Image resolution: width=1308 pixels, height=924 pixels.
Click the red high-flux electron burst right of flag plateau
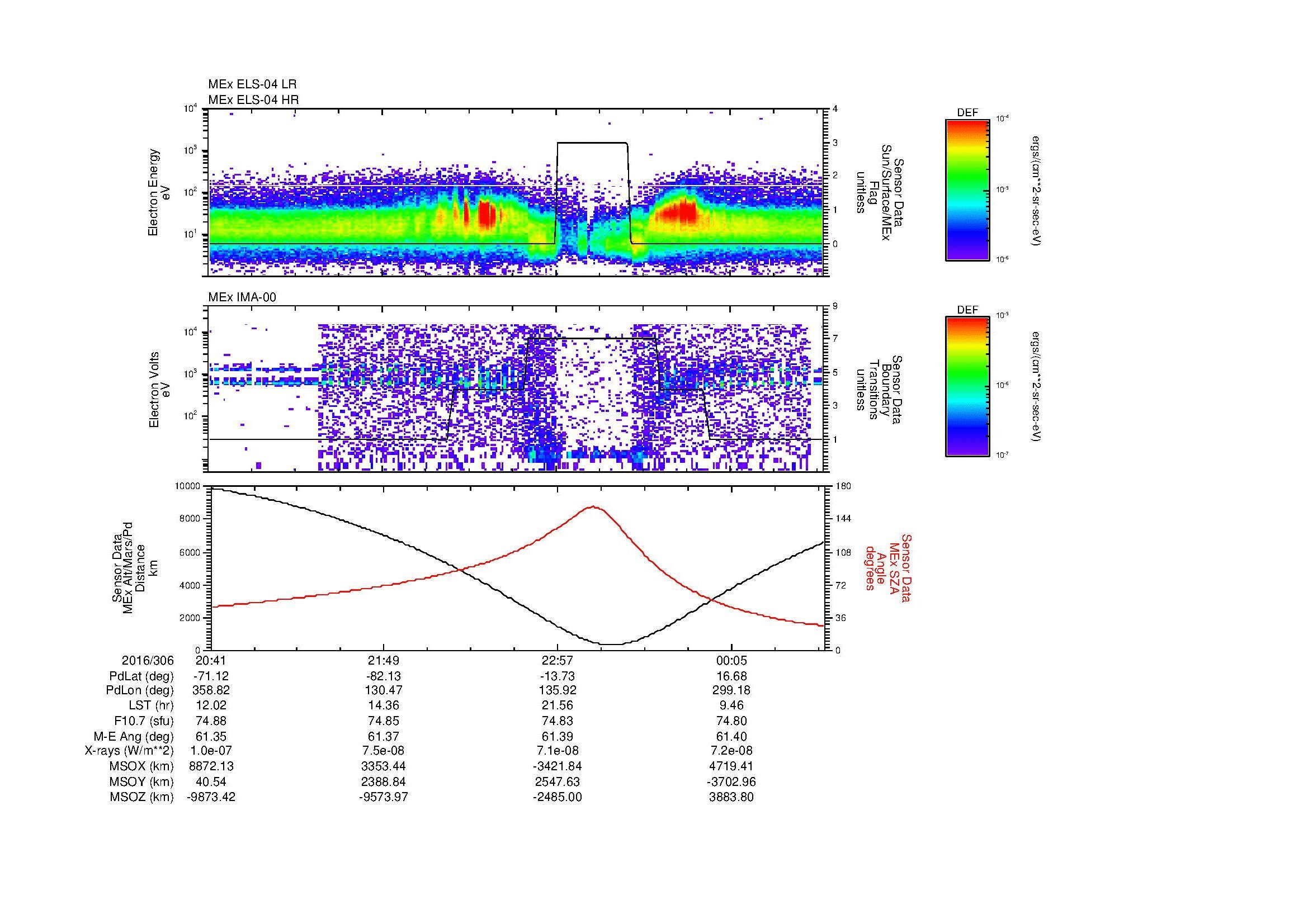pyautogui.click(x=677, y=212)
